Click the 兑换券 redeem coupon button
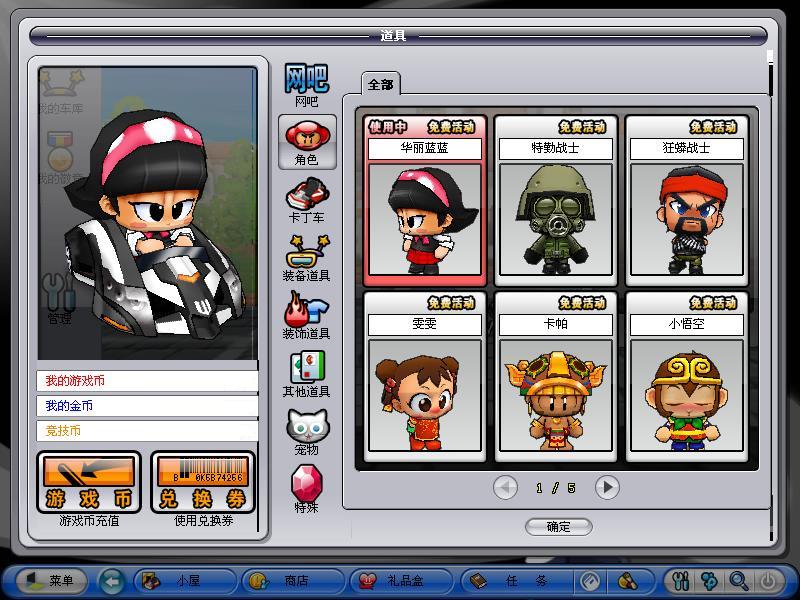Viewport: 800px width, 600px height. point(203,484)
